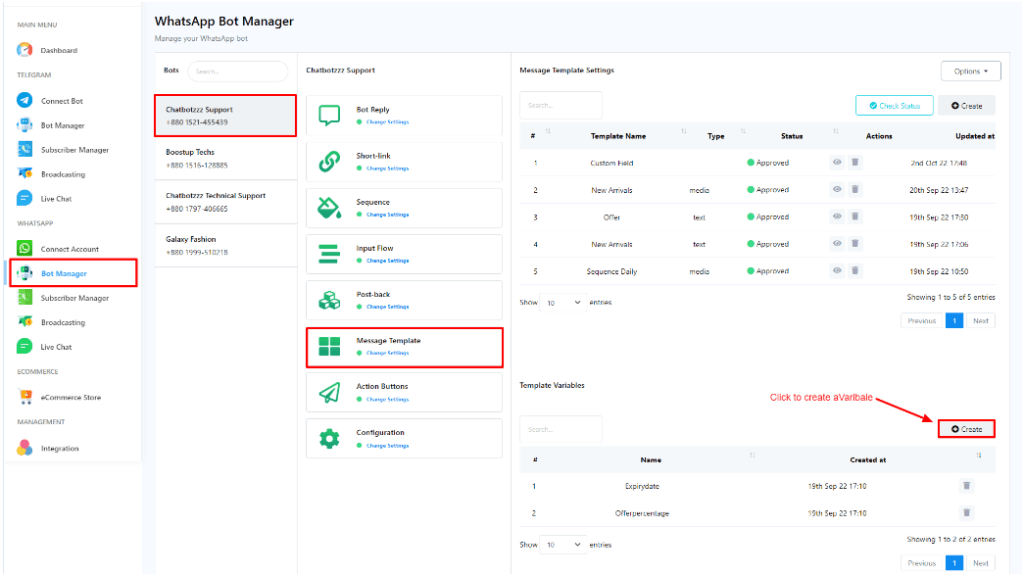Open the Action Buttons paper plane icon
The height and width of the screenshot is (576, 1024).
coord(329,393)
